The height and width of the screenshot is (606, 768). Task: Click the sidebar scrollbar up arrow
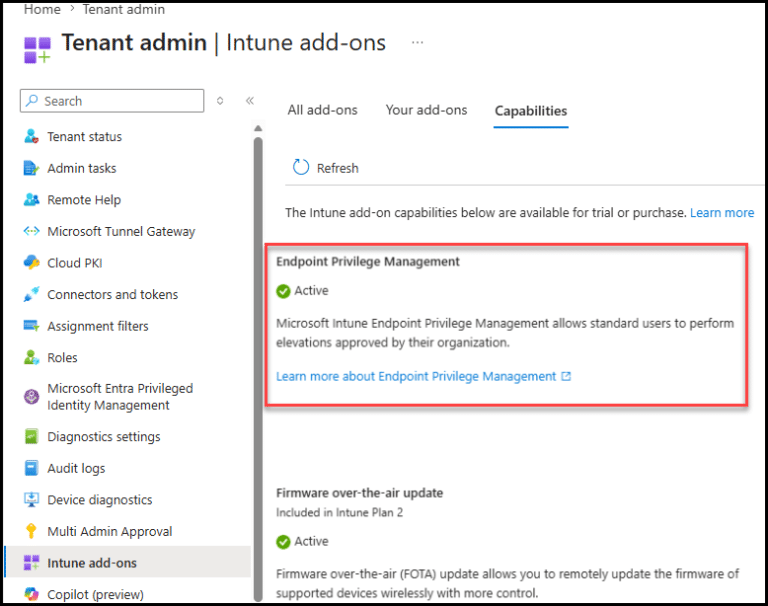pyautogui.click(x=258, y=128)
